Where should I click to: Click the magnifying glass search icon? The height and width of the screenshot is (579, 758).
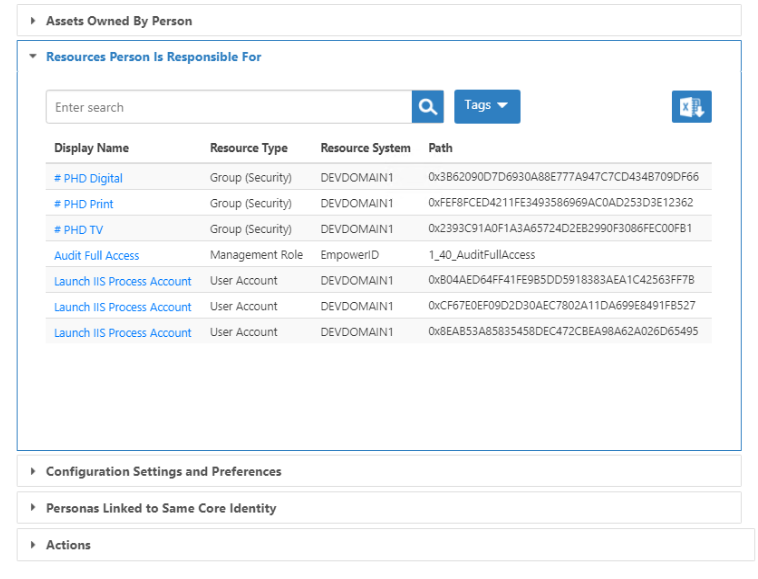[x=427, y=107]
